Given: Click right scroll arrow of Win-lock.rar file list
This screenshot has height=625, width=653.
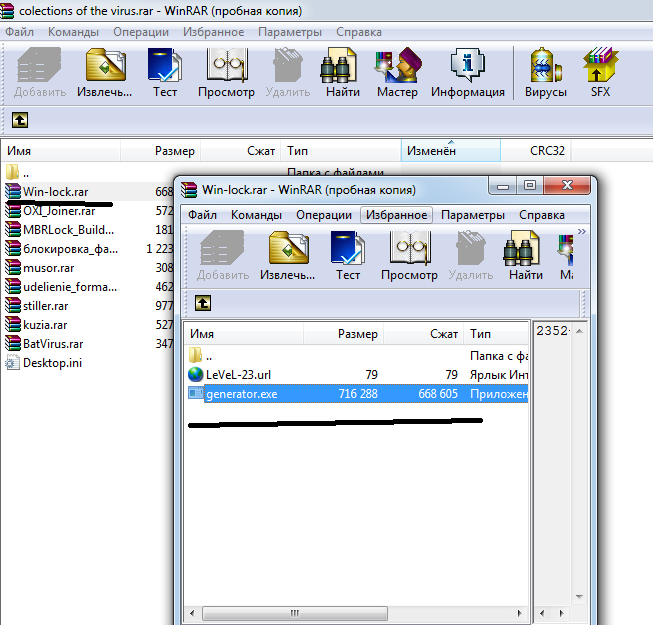Looking at the screenshot, I should [x=519, y=613].
